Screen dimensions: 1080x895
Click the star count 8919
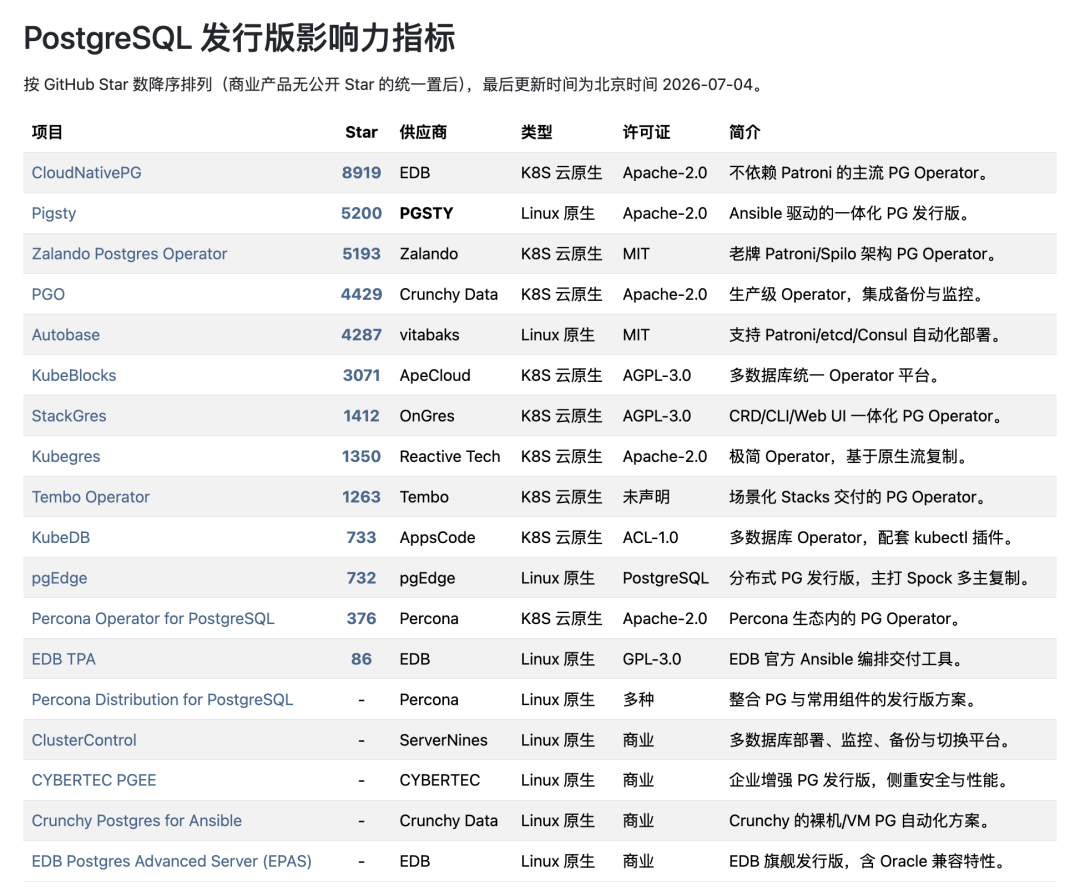[x=362, y=173]
